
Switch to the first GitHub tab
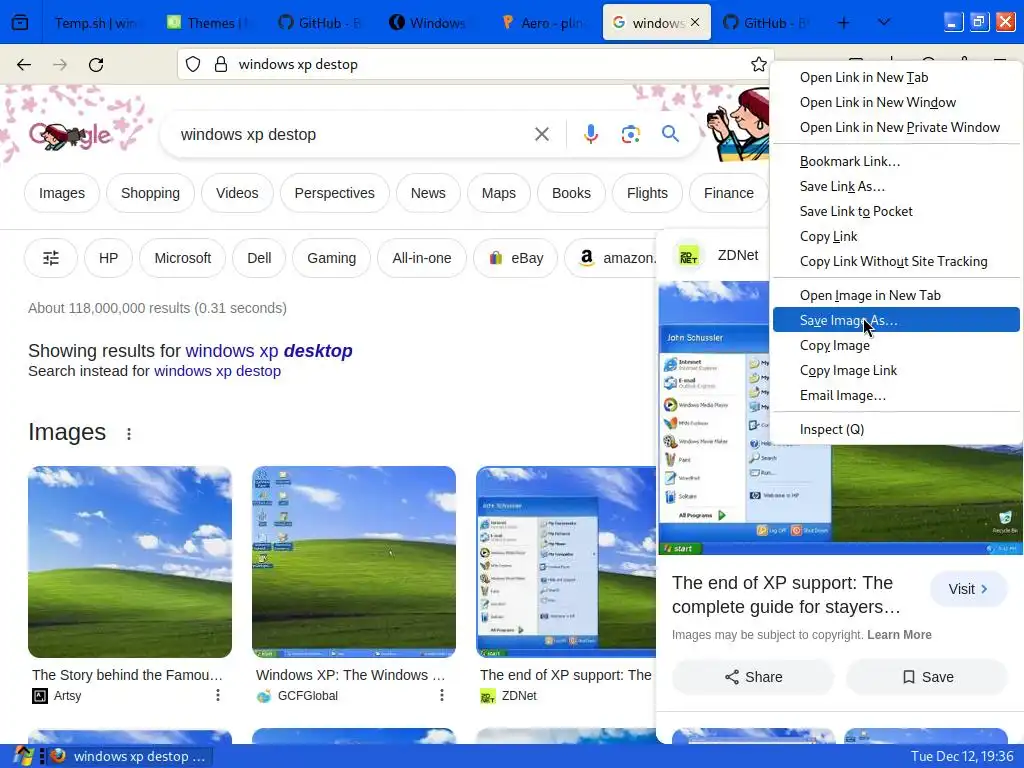pos(321,23)
